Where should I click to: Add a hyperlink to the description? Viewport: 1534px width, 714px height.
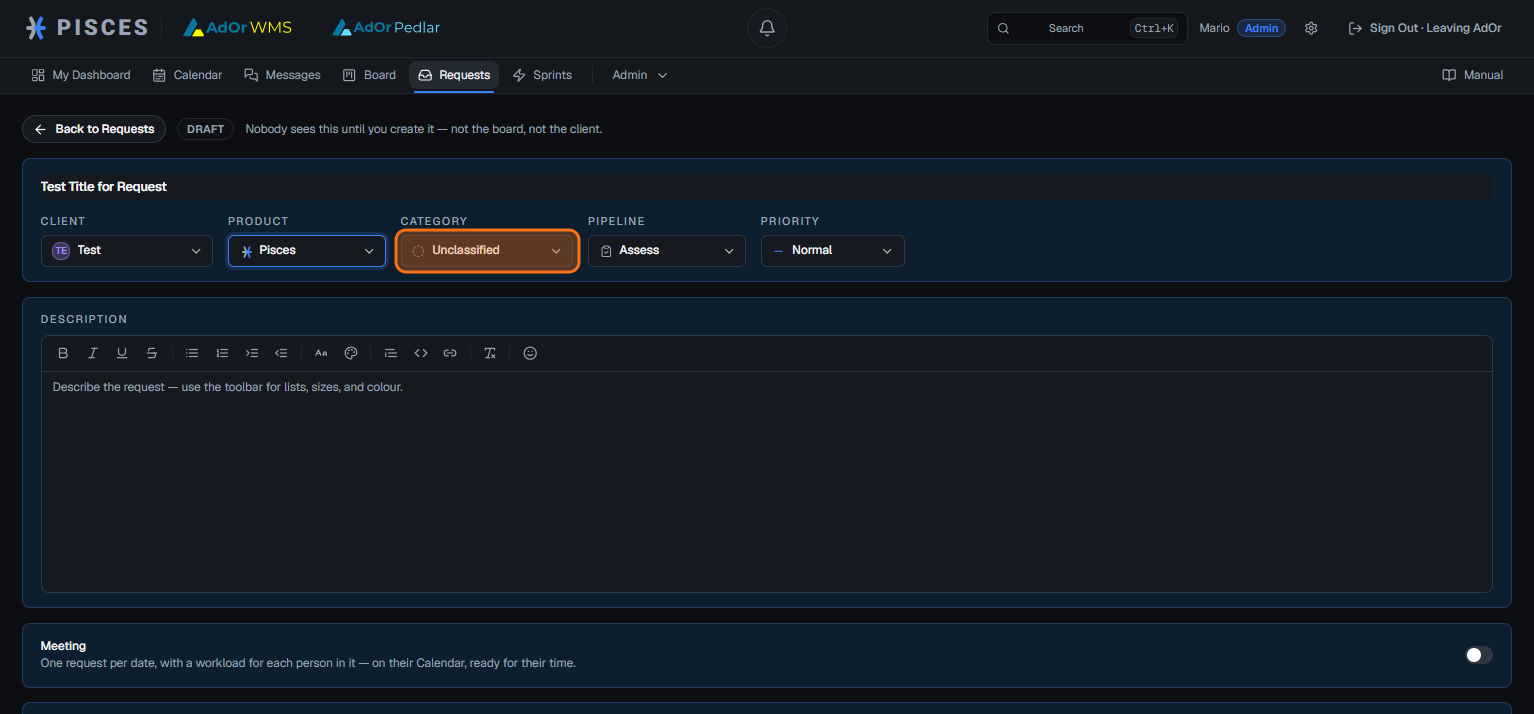(450, 353)
